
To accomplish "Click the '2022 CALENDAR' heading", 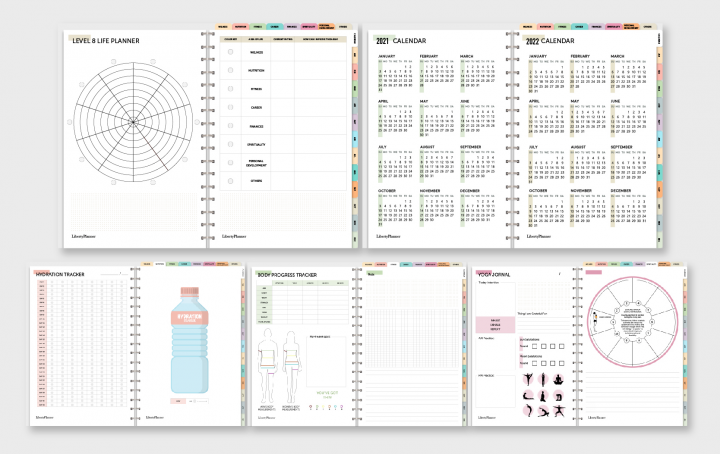I will click(550, 41).
